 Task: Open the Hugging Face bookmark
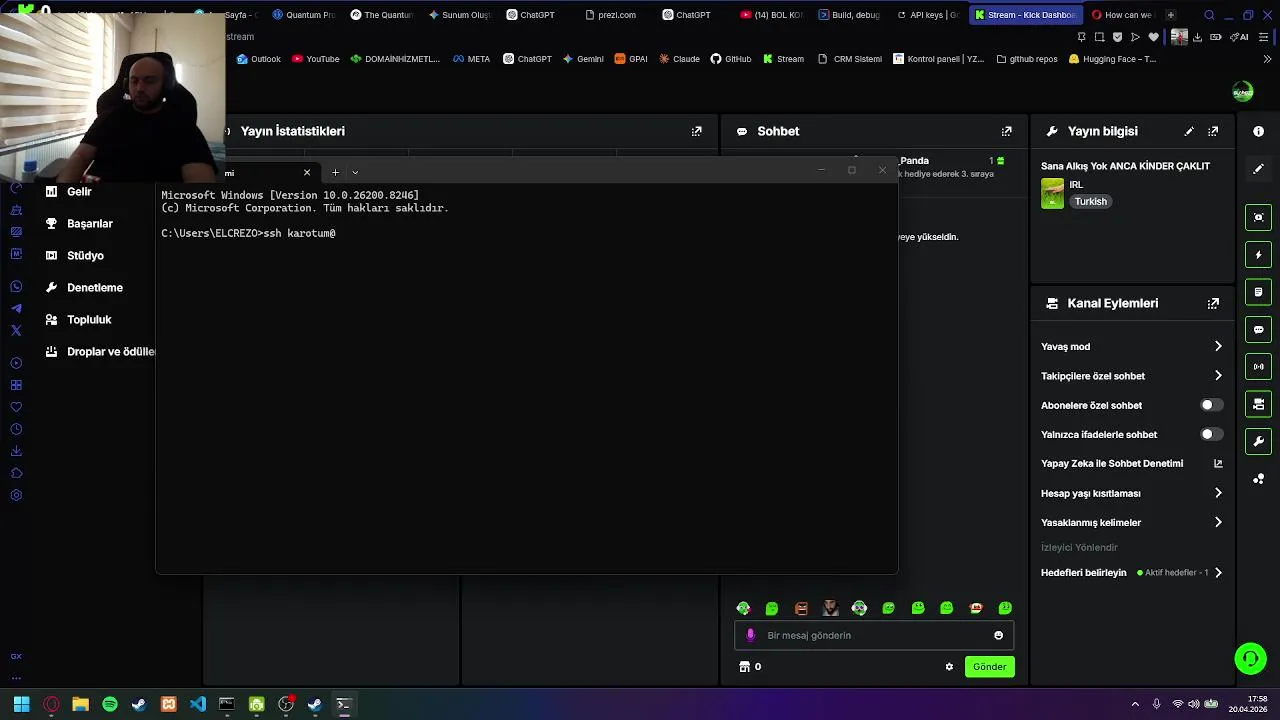pos(1112,59)
